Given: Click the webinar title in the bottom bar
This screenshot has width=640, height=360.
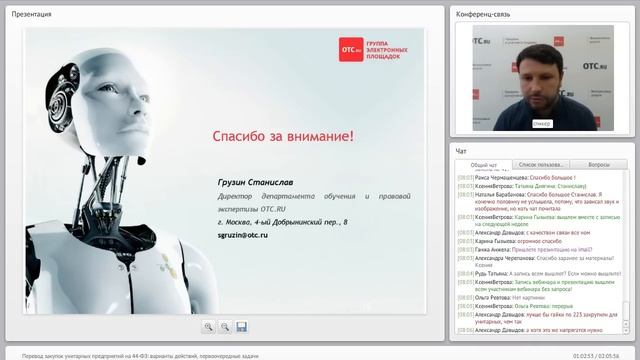Looking at the screenshot, I should pos(140,356).
